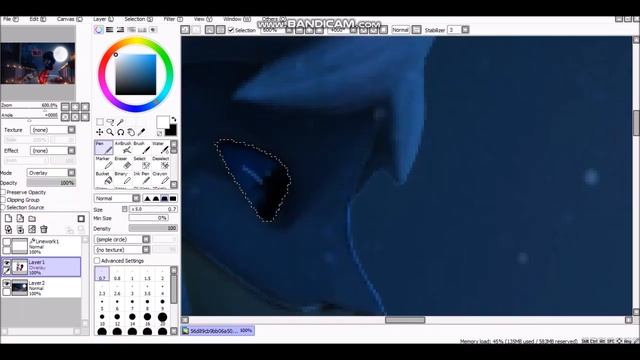Screen dimensions: 640x360
Task: Open the brush shape (simple circle) dropdown
Action: tap(122, 239)
